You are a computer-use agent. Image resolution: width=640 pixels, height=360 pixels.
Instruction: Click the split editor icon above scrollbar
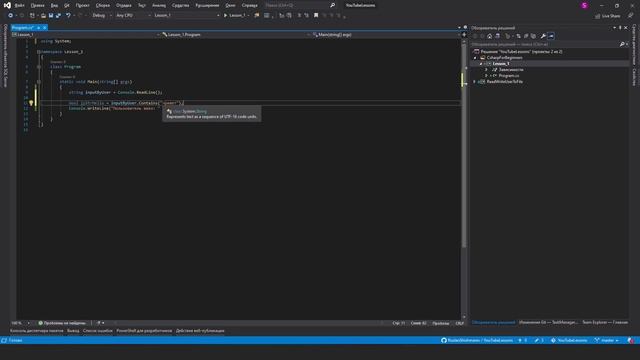(464, 35)
